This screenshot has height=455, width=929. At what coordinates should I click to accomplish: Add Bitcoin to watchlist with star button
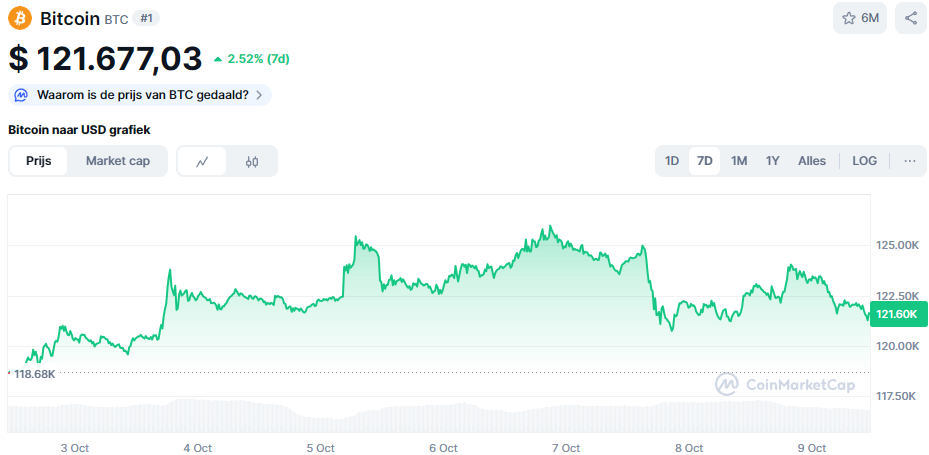[x=860, y=18]
